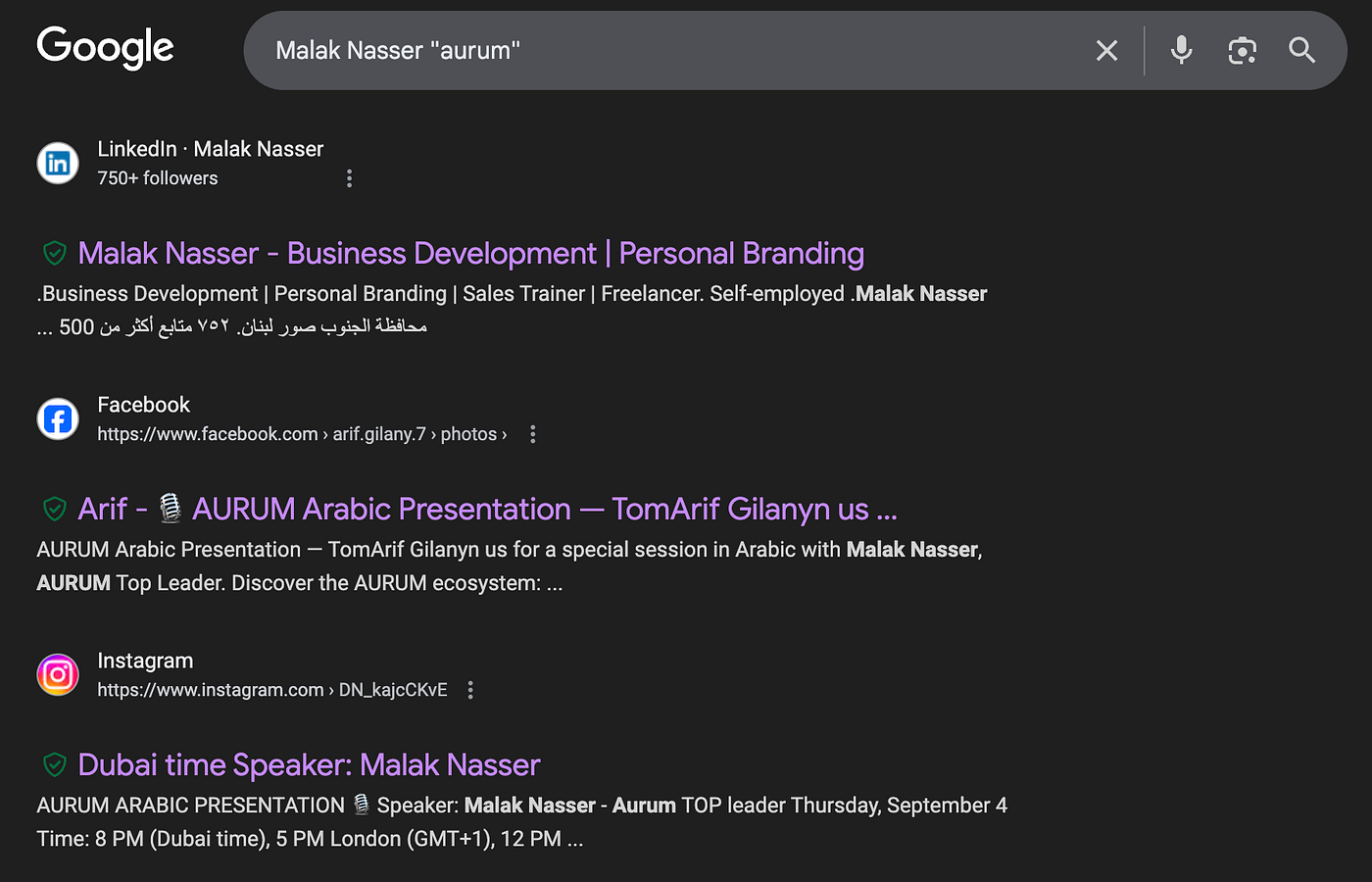
Task: Clear the search query with X
Action: click(x=1106, y=51)
